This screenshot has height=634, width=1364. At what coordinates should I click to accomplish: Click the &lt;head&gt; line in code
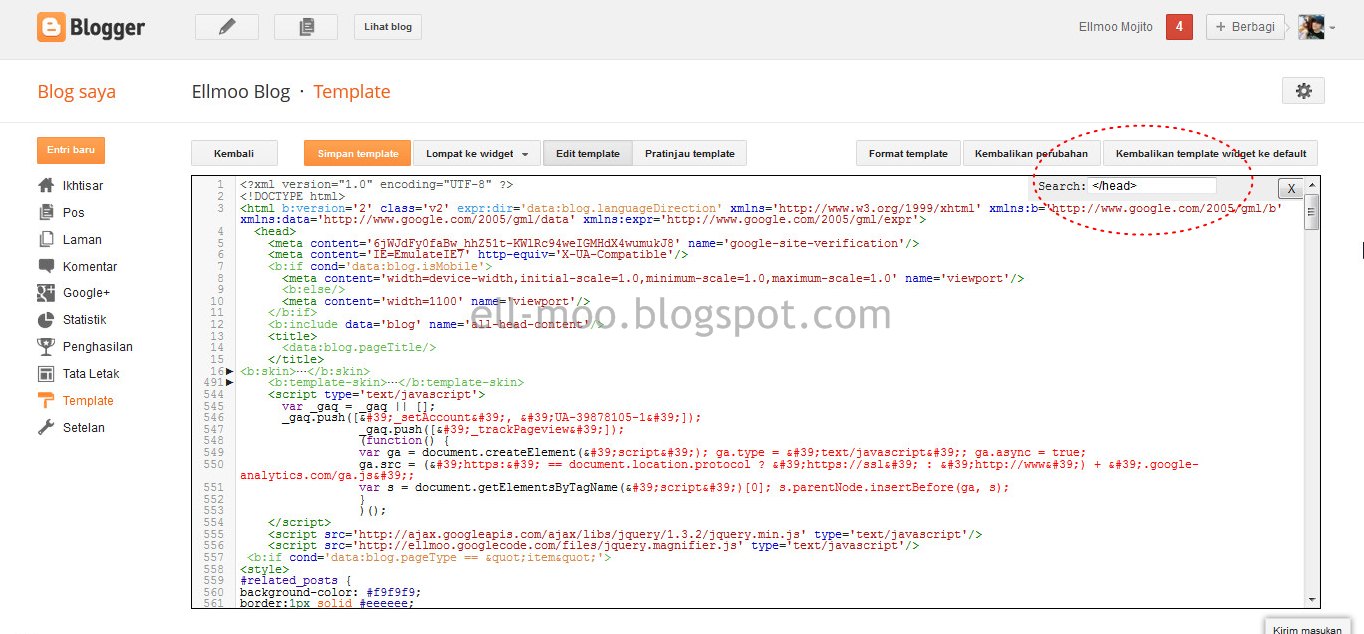274,231
